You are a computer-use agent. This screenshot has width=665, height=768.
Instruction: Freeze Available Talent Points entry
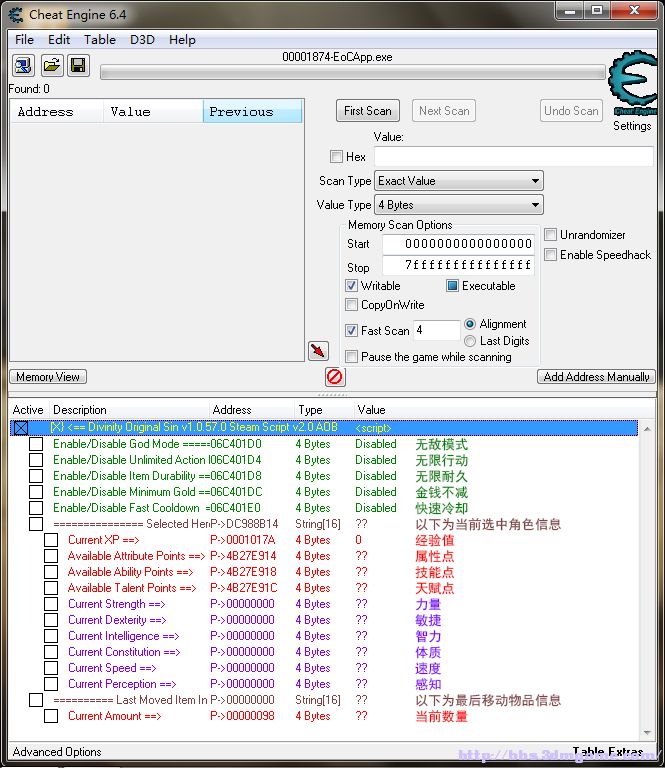pyautogui.click(x=51, y=588)
